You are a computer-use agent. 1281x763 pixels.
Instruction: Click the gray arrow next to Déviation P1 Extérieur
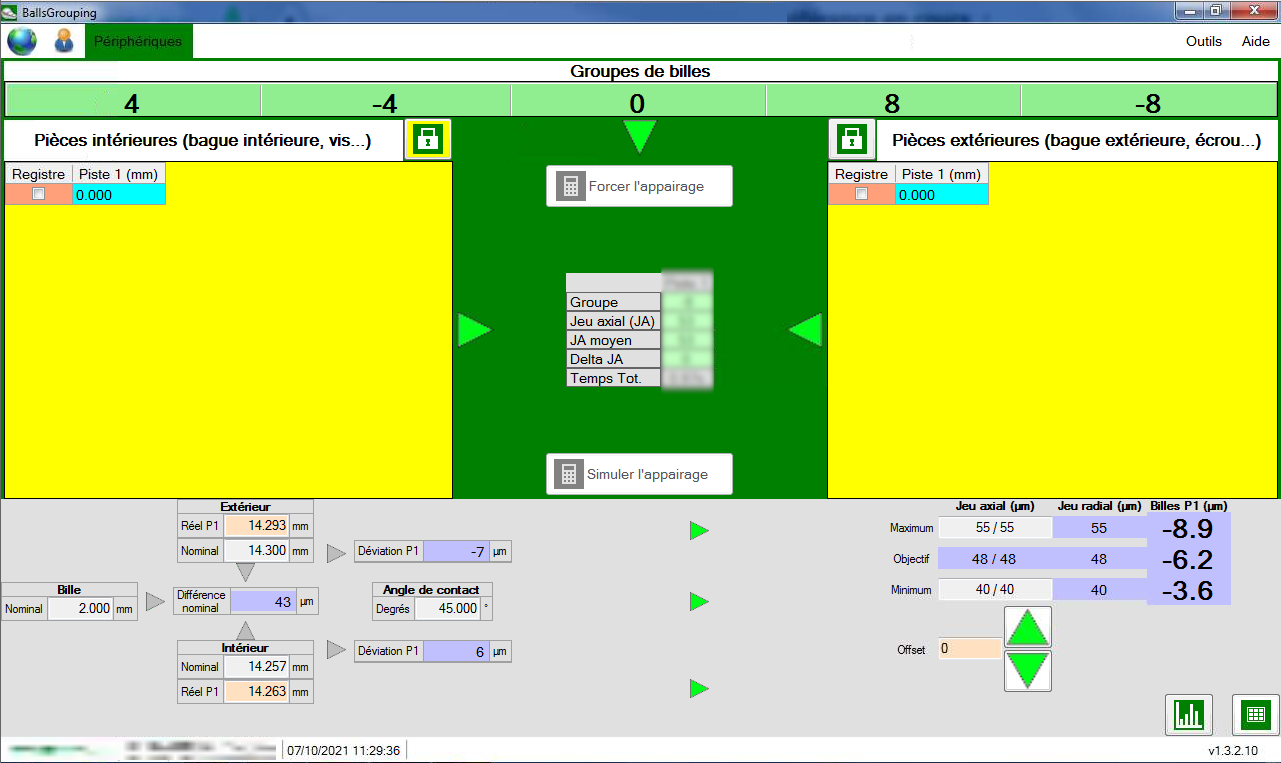(x=335, y=550)
